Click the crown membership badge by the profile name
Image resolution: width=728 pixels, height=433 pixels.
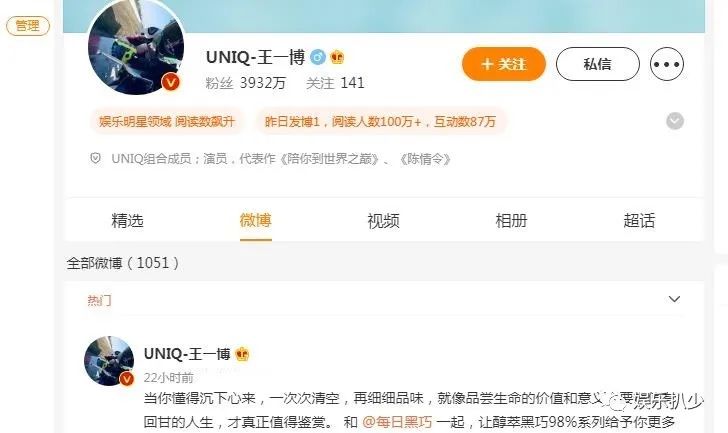coord(338,57)
